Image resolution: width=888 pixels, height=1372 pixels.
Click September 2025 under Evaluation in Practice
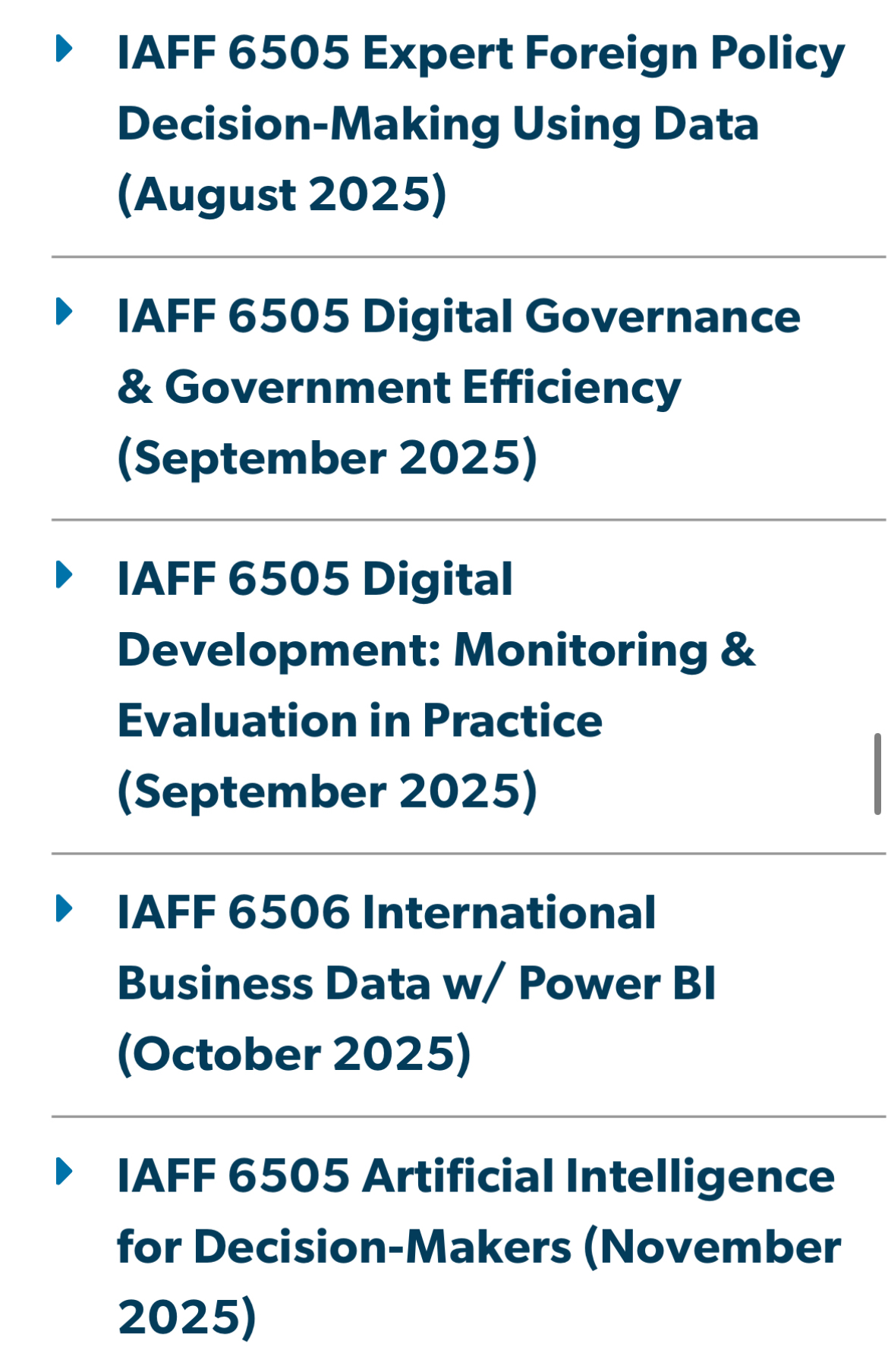tap(327, 791)
